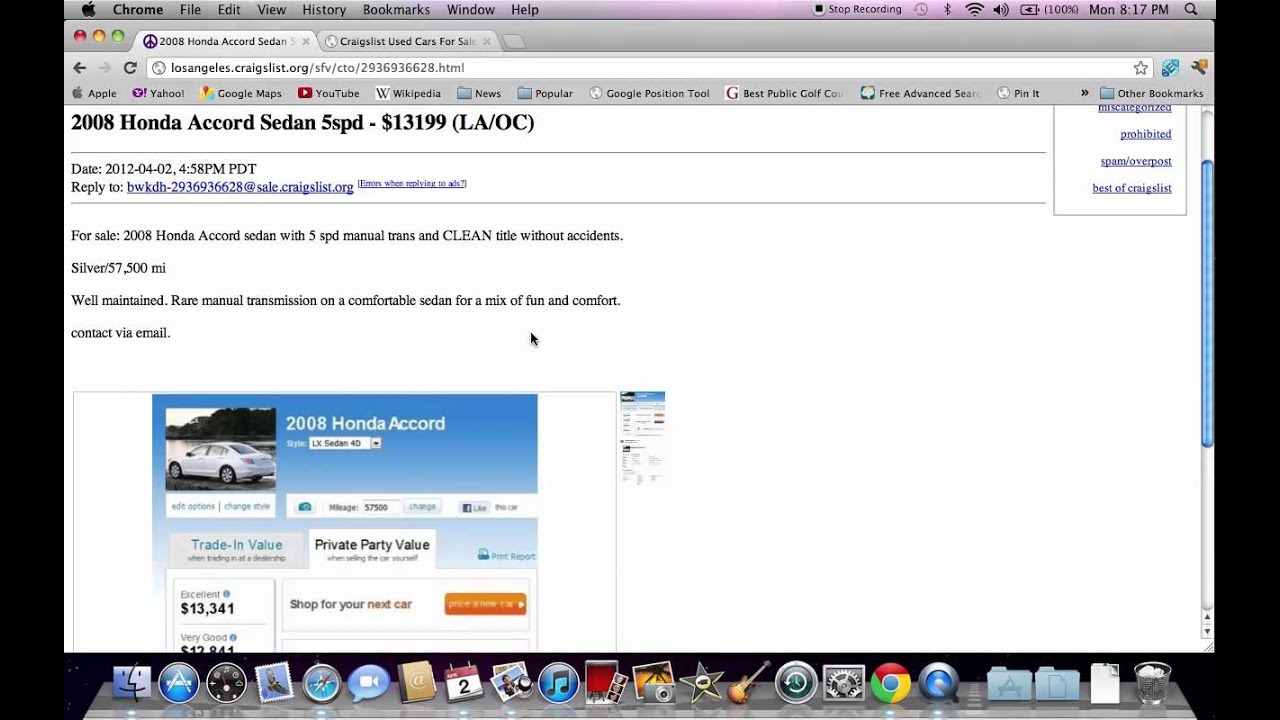The height and width of the screenshot is (720, 1280).
Task: Open iMovie star icon in dock
Action: tap(701, 683)
